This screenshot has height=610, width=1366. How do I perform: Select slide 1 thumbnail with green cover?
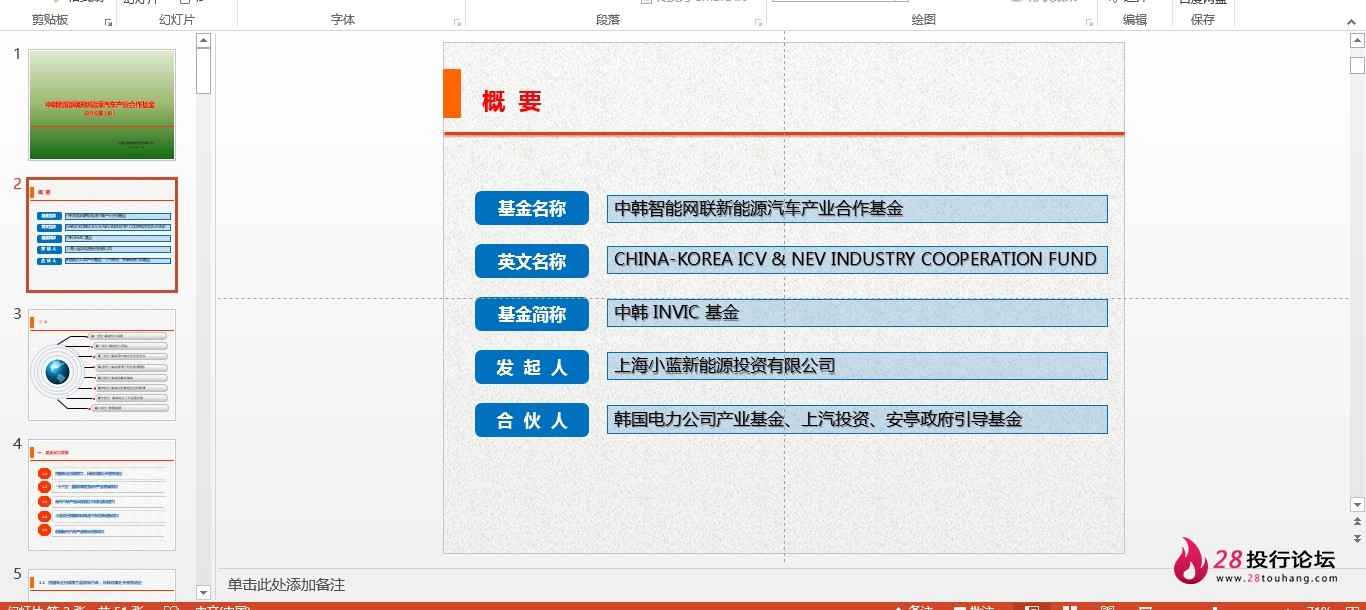102,104
